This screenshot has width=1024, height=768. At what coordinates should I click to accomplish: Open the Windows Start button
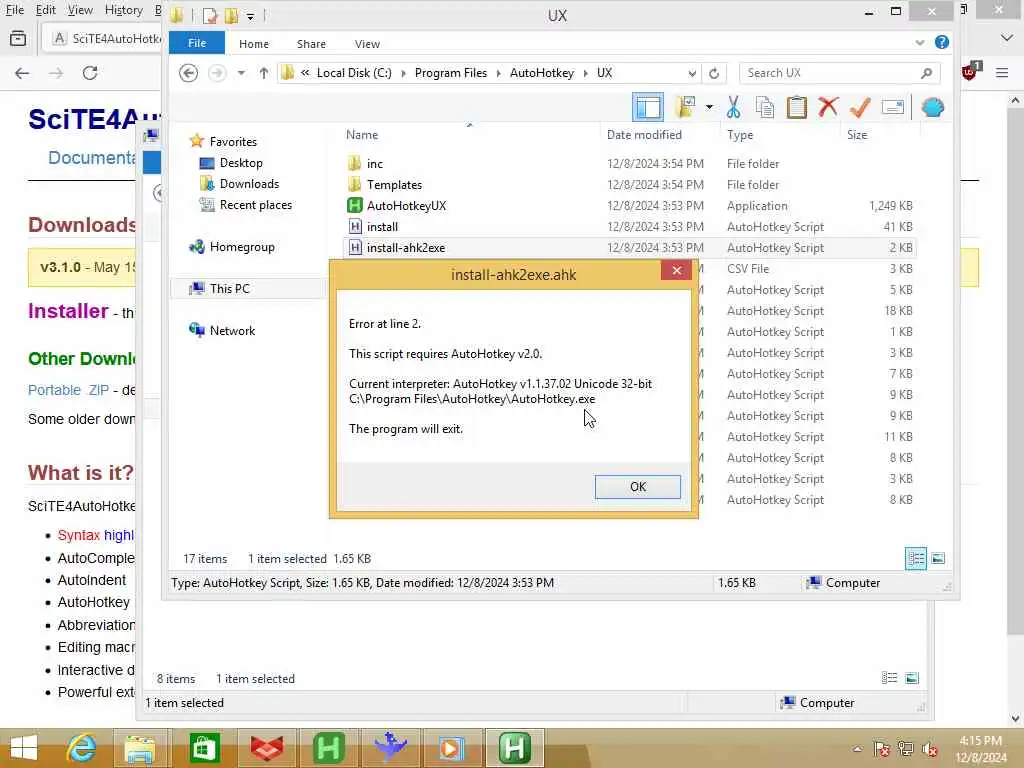(24, 748)
